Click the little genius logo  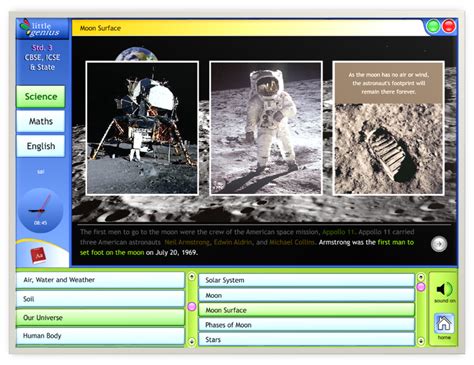click(42, 29)
